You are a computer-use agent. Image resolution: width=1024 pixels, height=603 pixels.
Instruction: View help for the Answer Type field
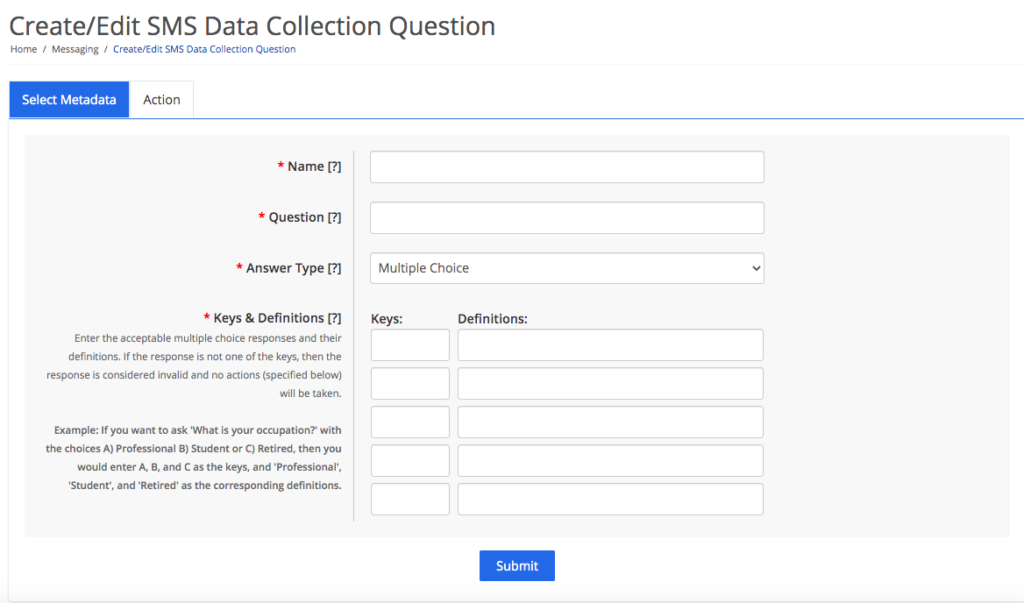tap(334, 268)
